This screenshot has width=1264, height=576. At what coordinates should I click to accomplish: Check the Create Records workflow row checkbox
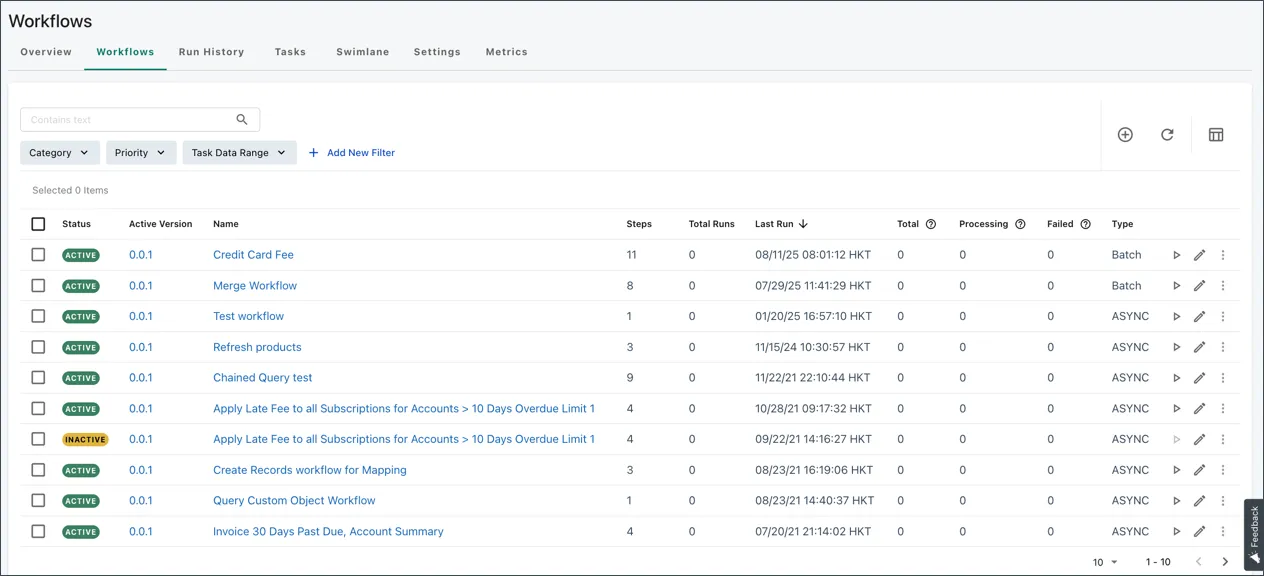click(x=38, y=470)
